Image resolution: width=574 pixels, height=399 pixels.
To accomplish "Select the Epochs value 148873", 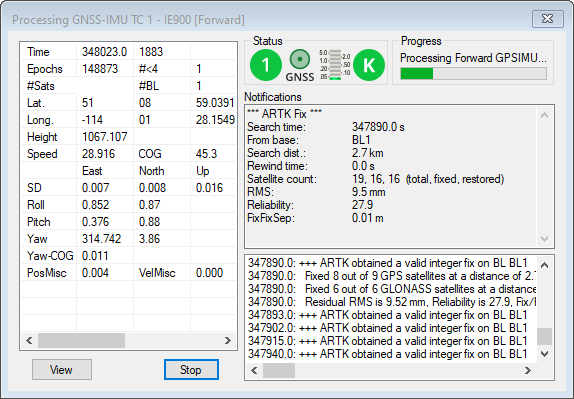I will tap(100, 69).
